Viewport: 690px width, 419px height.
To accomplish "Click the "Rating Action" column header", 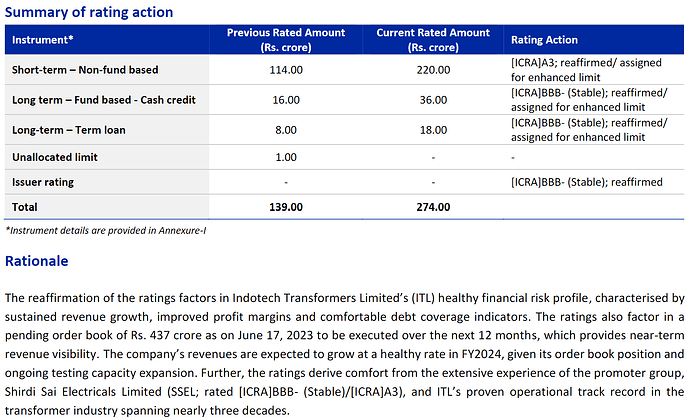I will pyautogui.click(x=544, y=40).
